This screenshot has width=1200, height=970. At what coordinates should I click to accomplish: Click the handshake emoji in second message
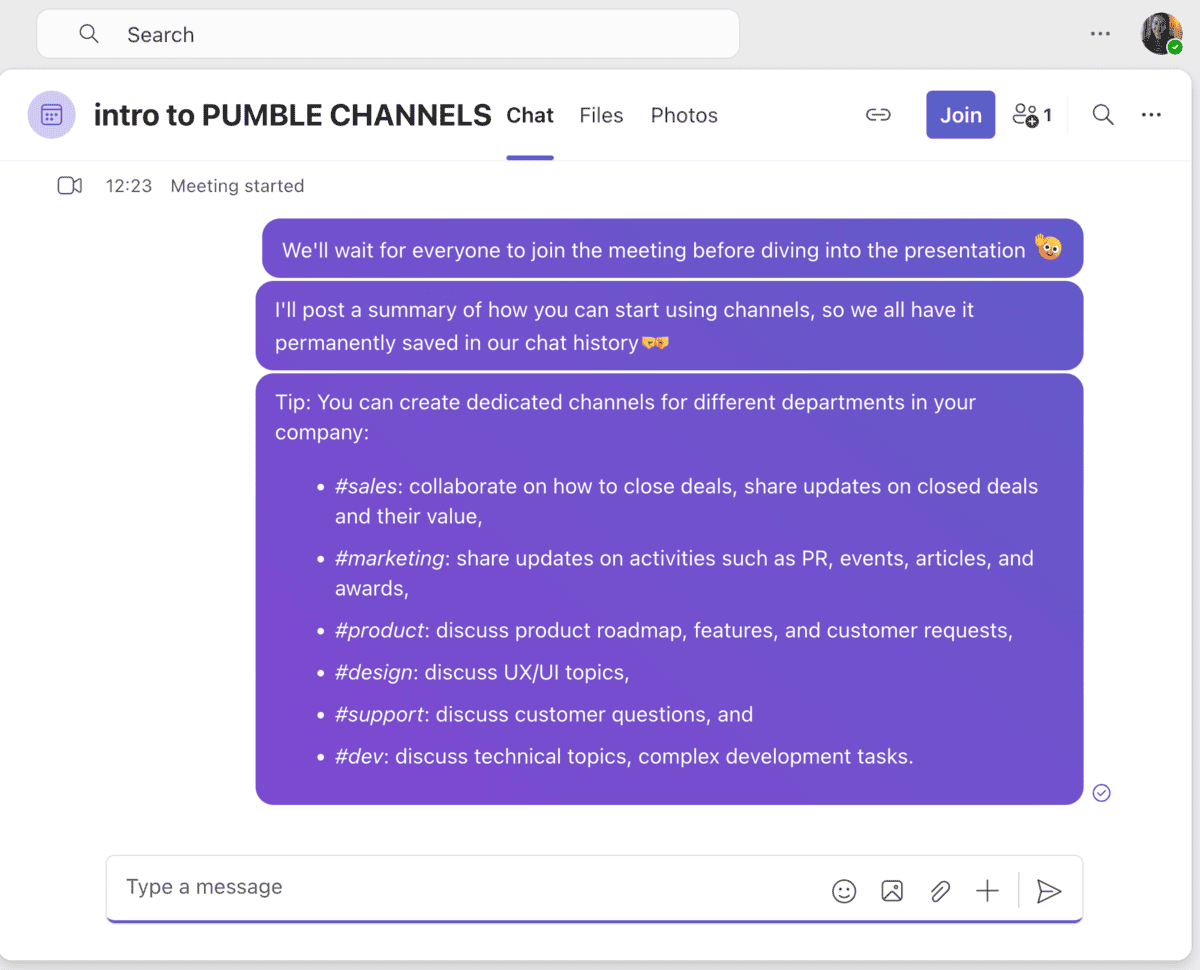655,343
